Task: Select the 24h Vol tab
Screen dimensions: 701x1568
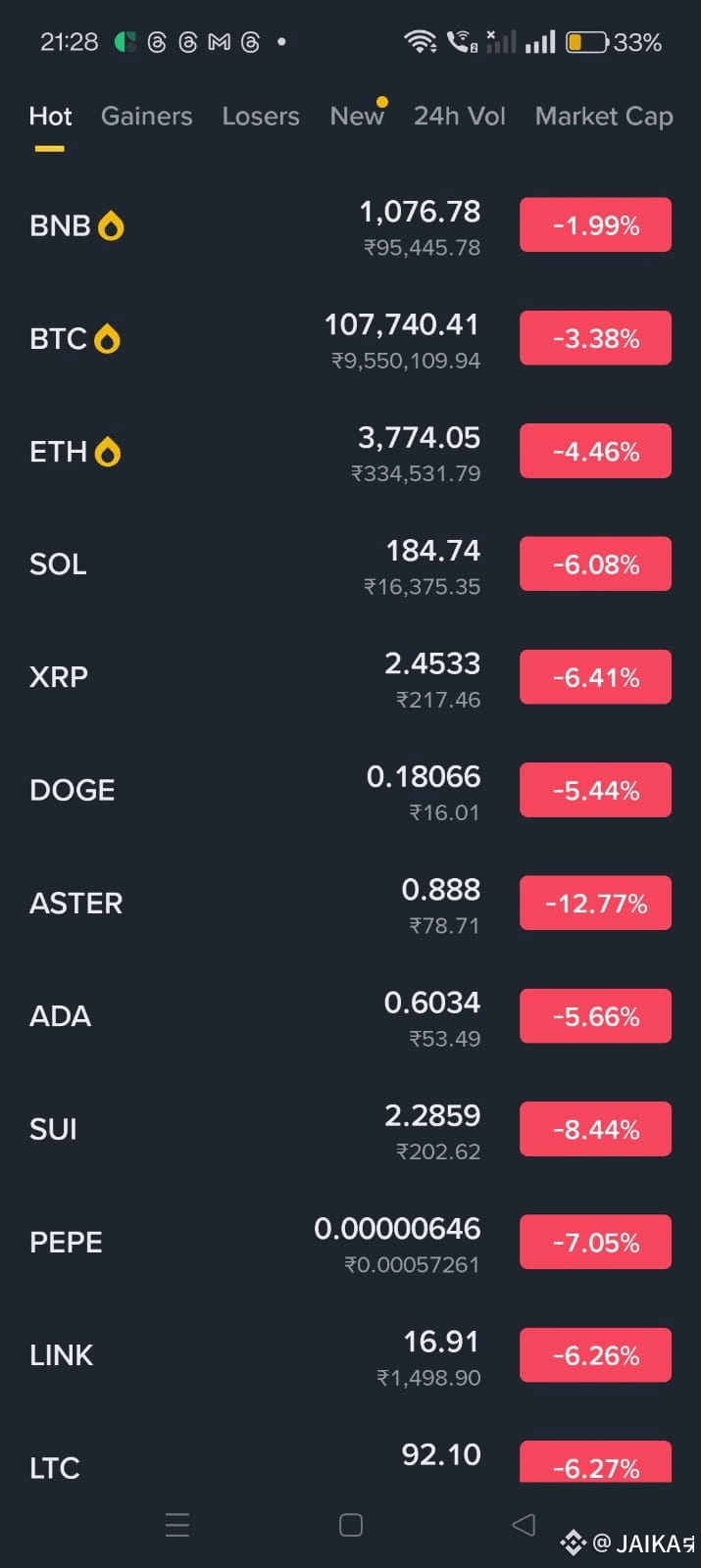Action: coord(460,117)
